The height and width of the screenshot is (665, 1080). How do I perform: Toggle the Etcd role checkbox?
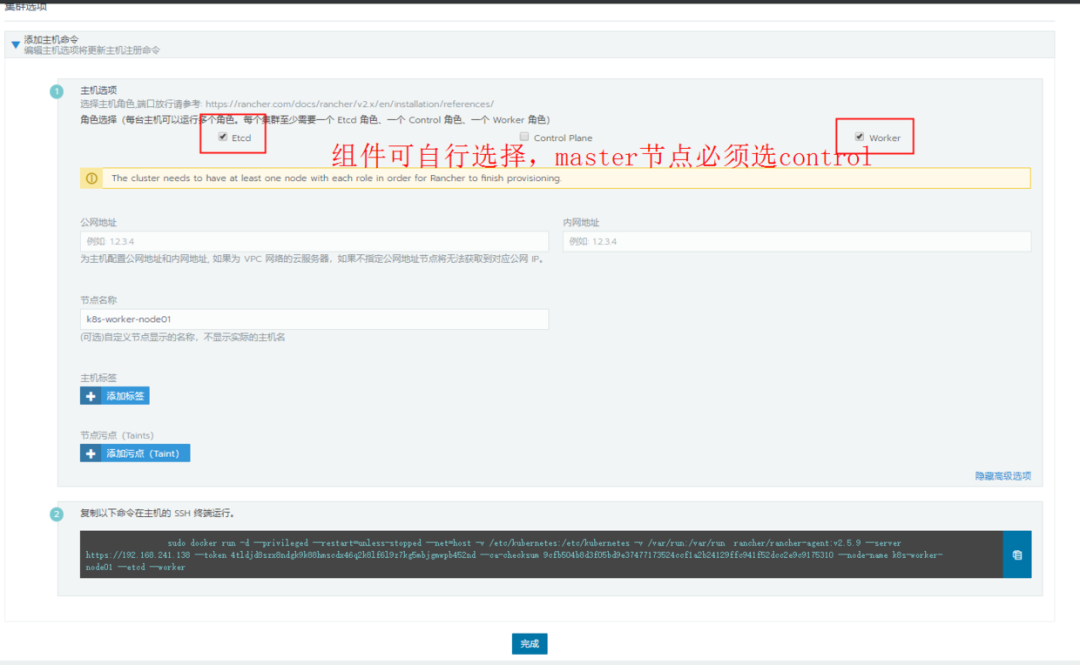tap(222, 137)
